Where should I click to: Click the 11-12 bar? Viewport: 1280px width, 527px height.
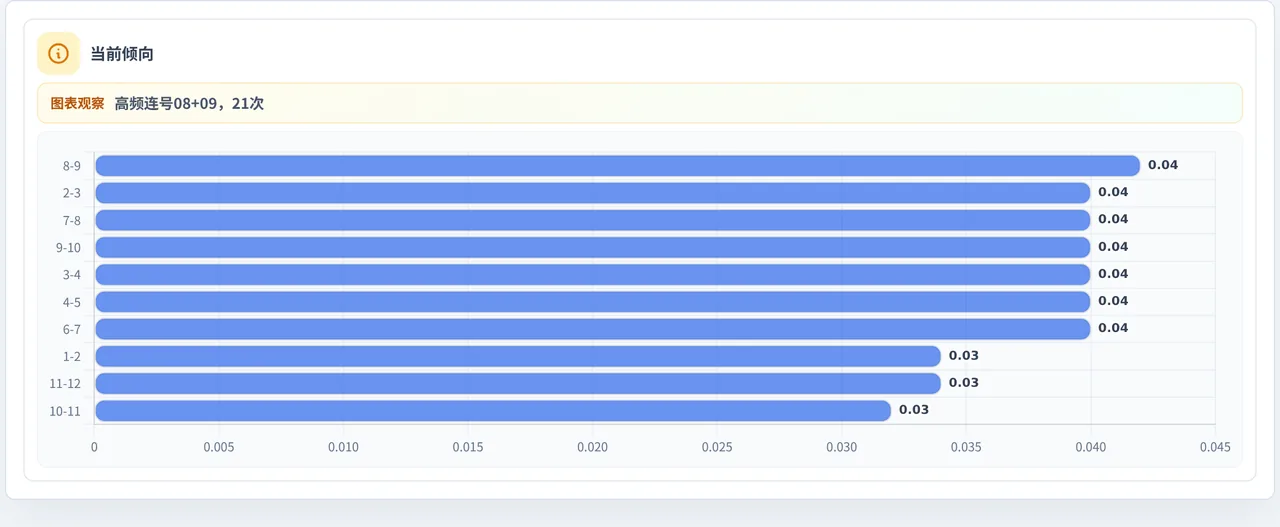click(x=518, y=383)
